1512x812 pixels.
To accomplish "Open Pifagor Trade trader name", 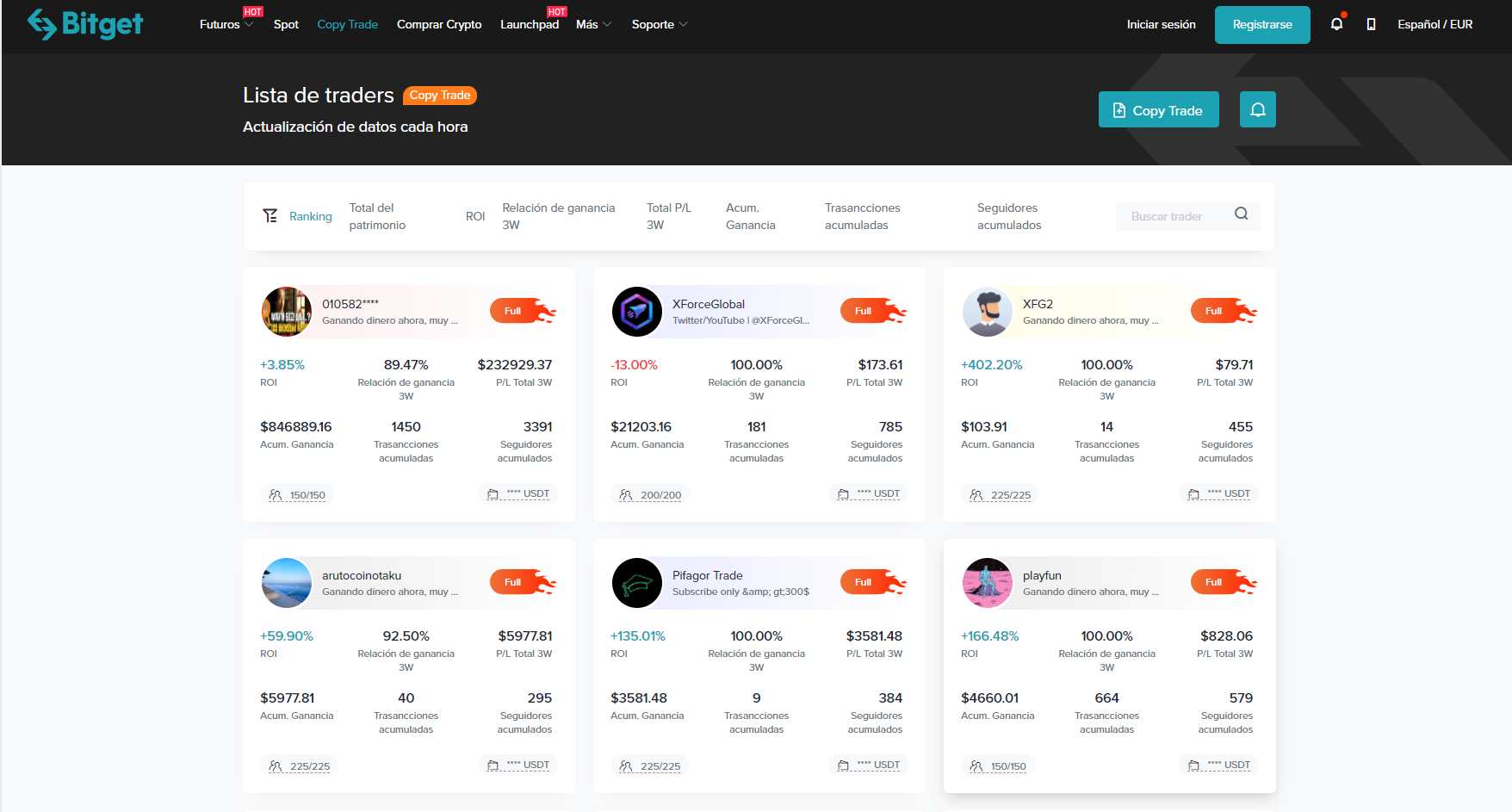I will (707, 575).
